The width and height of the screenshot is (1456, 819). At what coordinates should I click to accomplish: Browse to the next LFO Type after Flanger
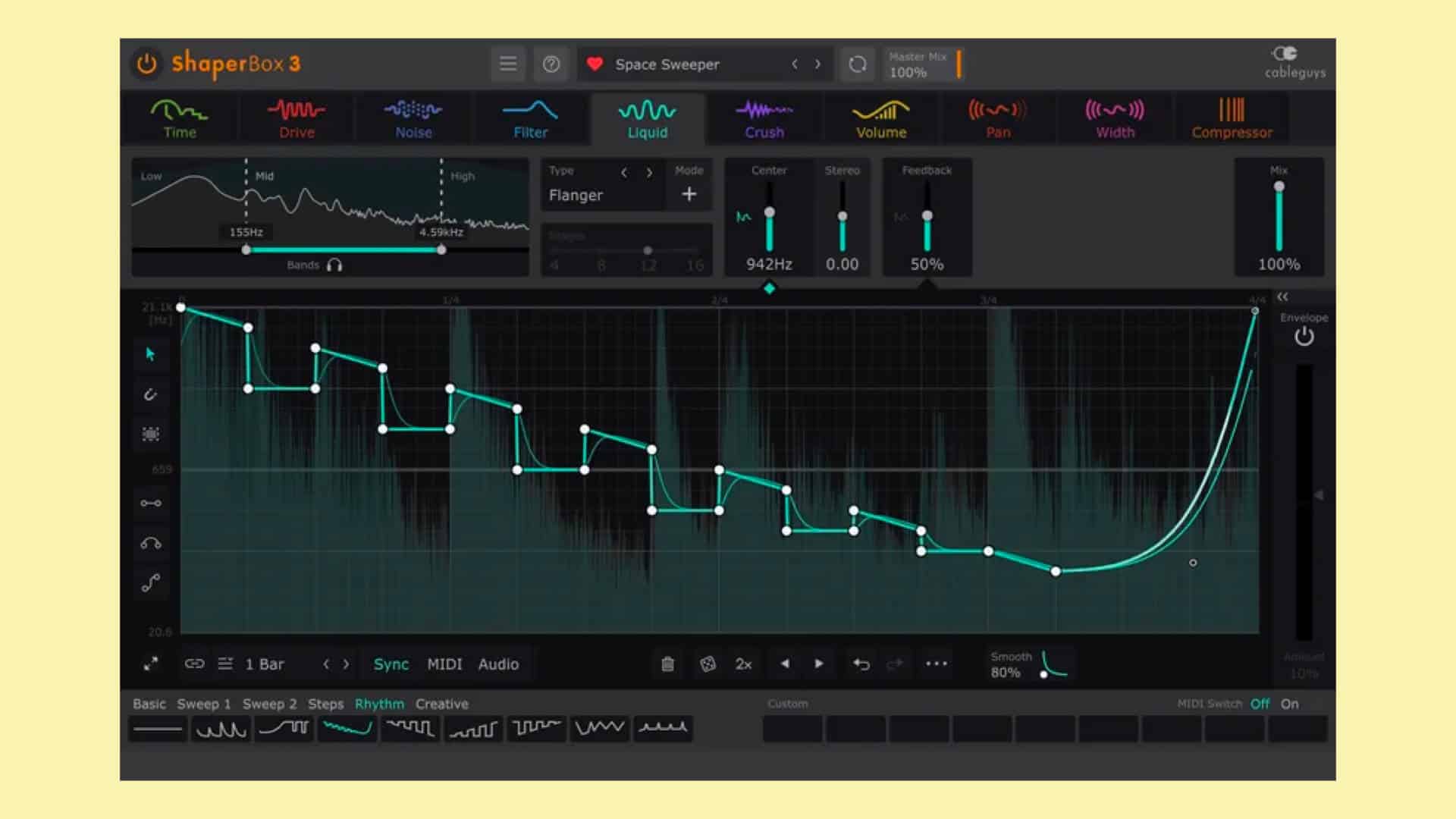[650, 172]
